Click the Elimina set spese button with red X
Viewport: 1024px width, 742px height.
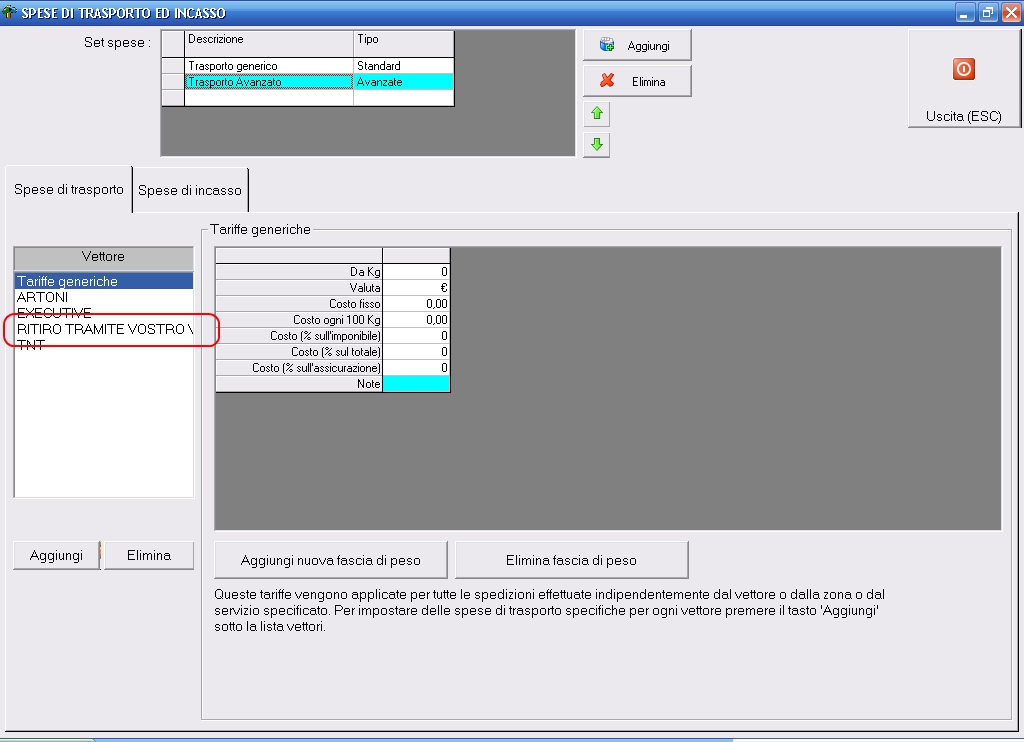pyautogui.click(x=637, y=82)
